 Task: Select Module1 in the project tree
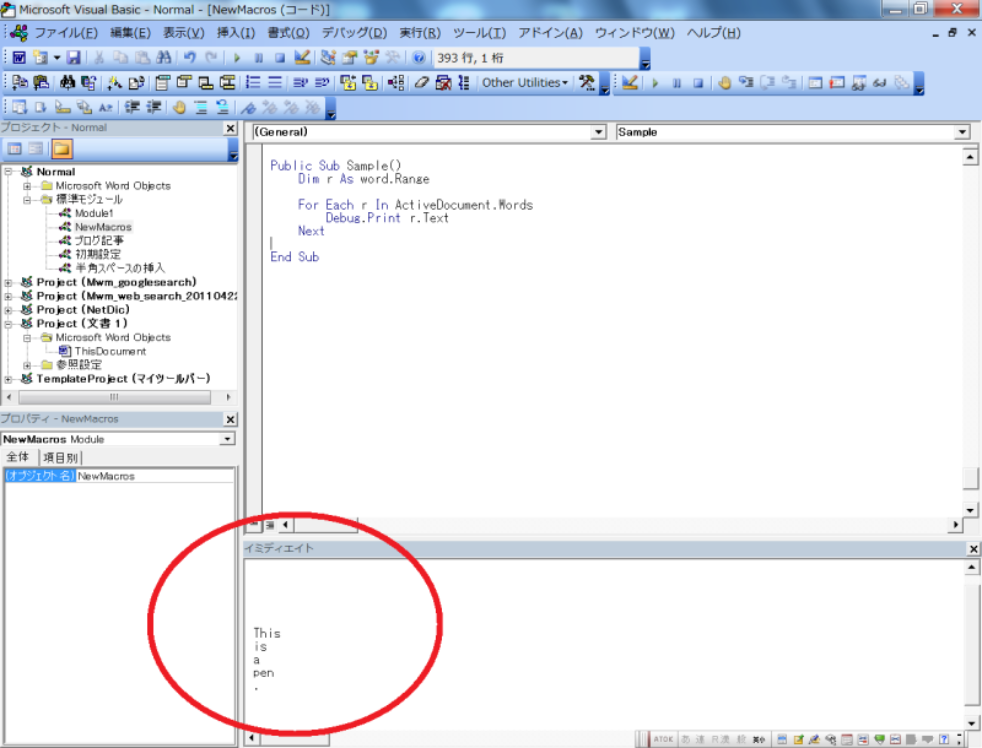pos(94,213)
